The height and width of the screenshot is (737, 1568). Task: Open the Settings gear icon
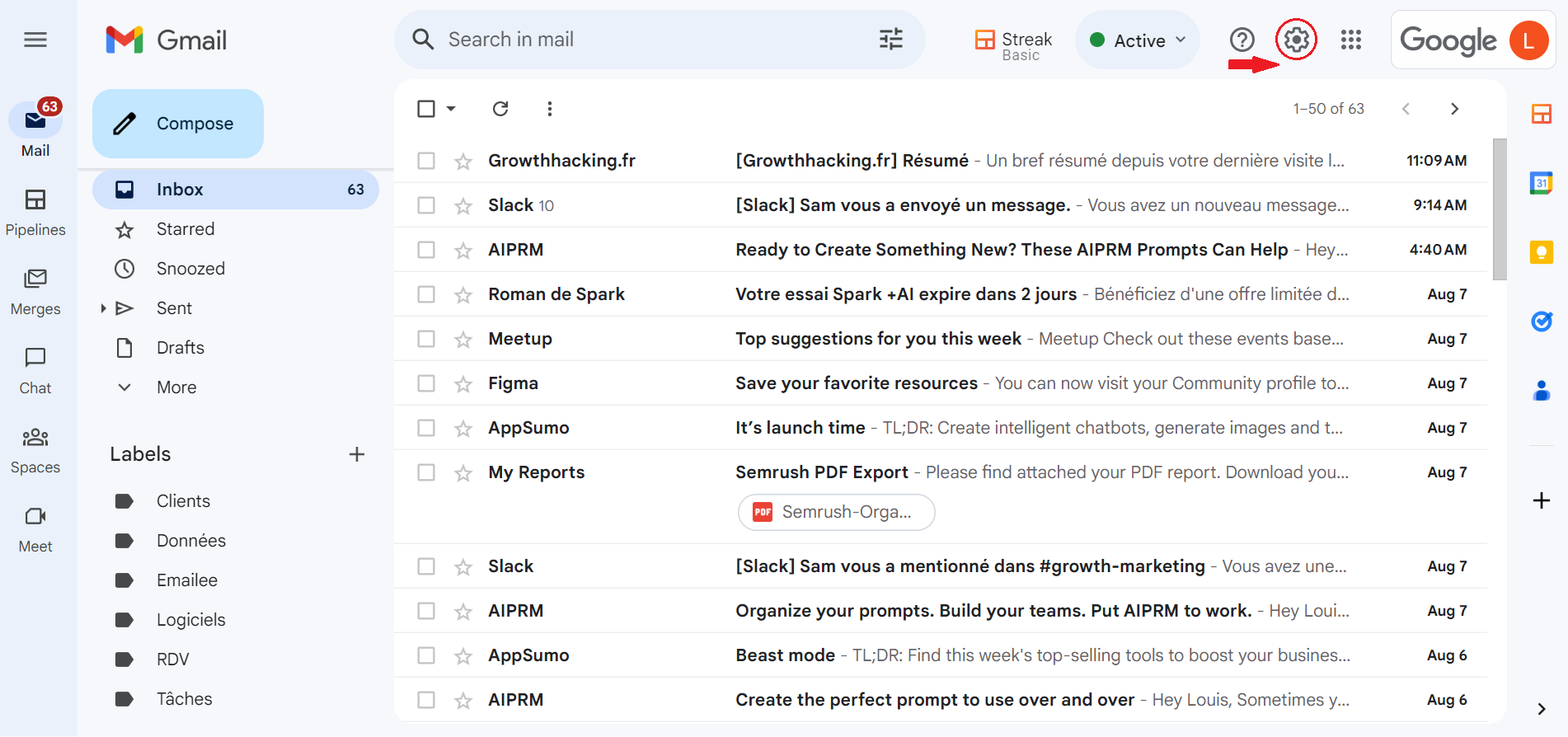(x=1296, y=40)
